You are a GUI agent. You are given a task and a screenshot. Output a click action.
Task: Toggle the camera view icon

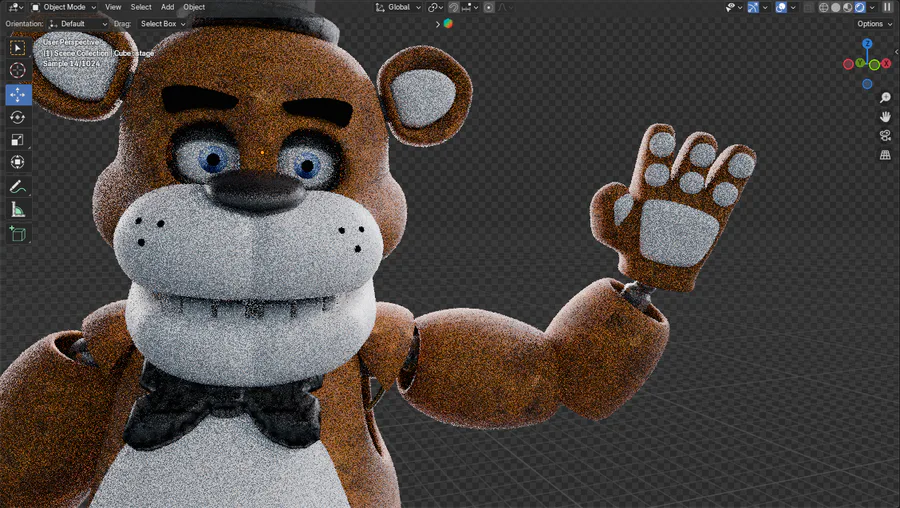(x=885, y=135)
